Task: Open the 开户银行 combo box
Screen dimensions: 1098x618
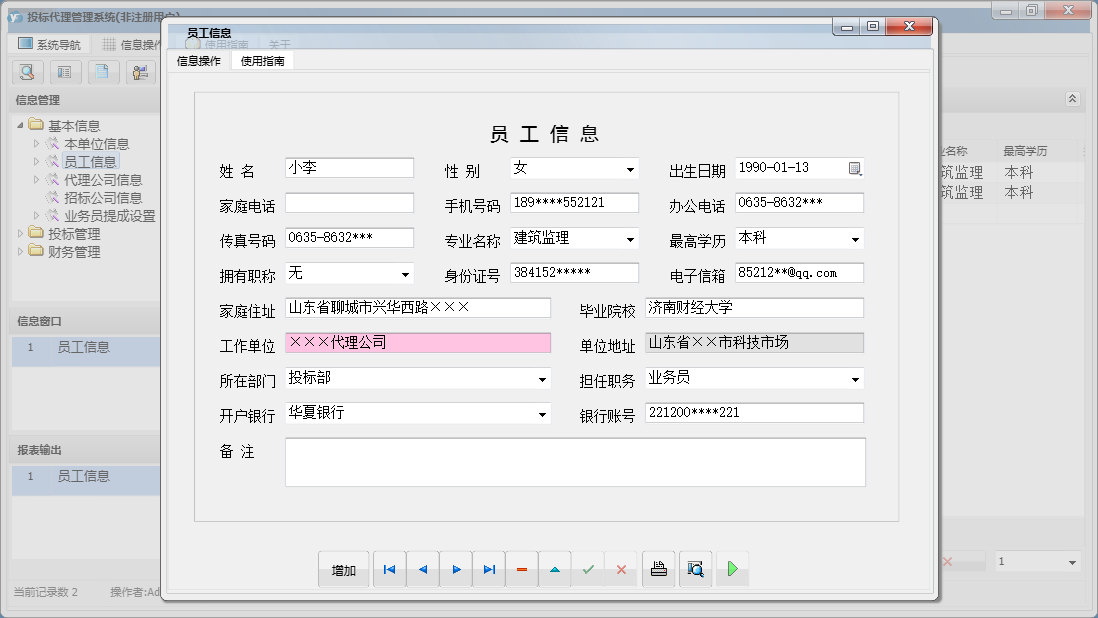Action: 542,415
